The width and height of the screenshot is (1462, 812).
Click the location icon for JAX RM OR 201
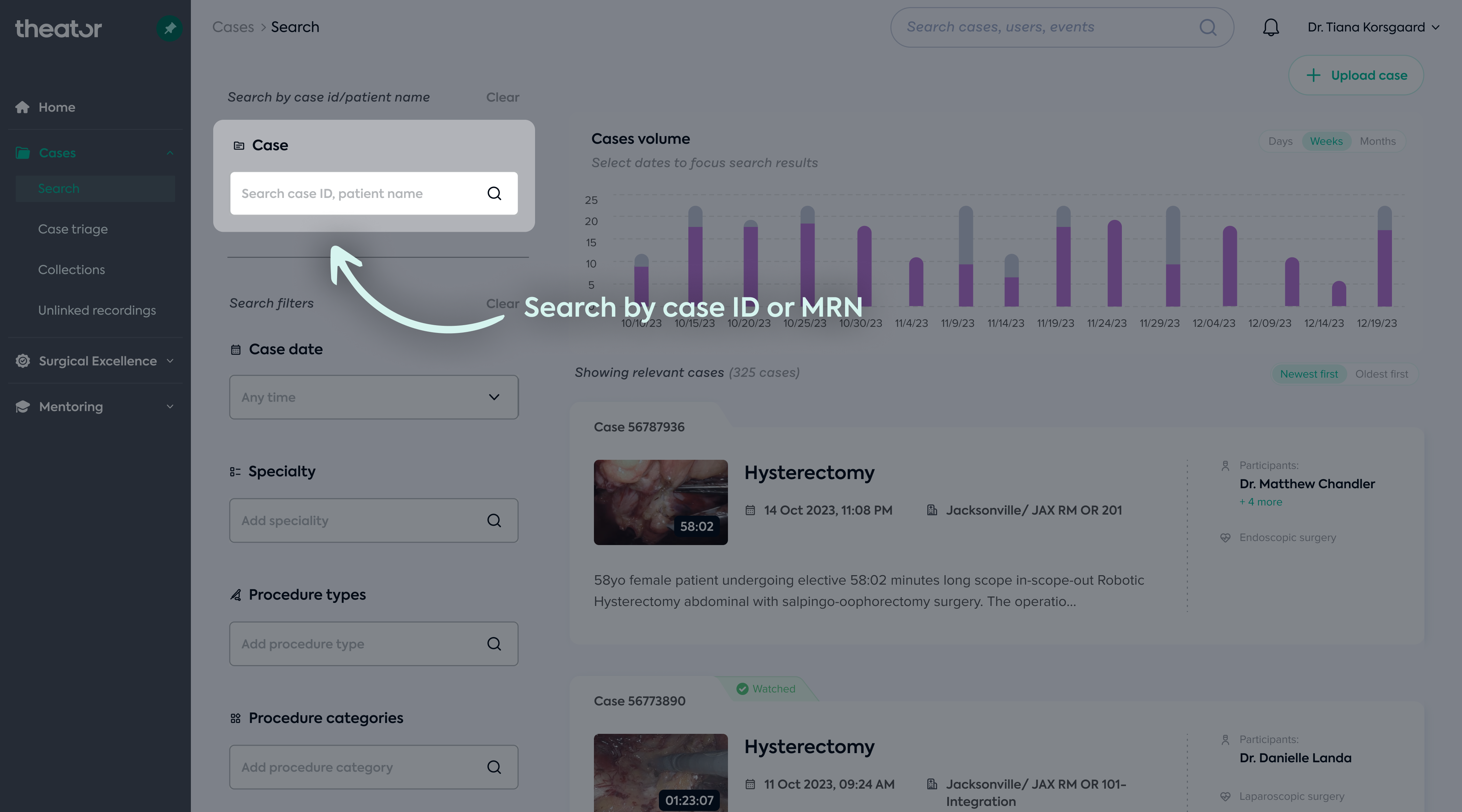pos(931,510)
